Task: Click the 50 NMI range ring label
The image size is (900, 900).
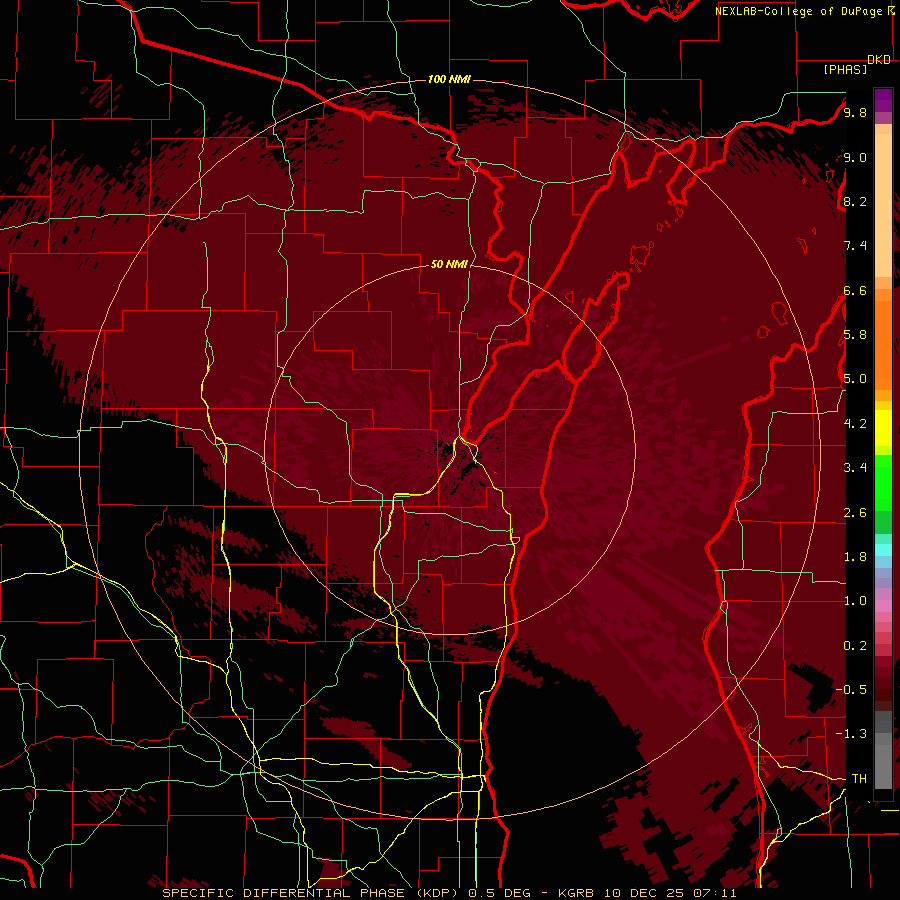Action: tap(449, 264)
